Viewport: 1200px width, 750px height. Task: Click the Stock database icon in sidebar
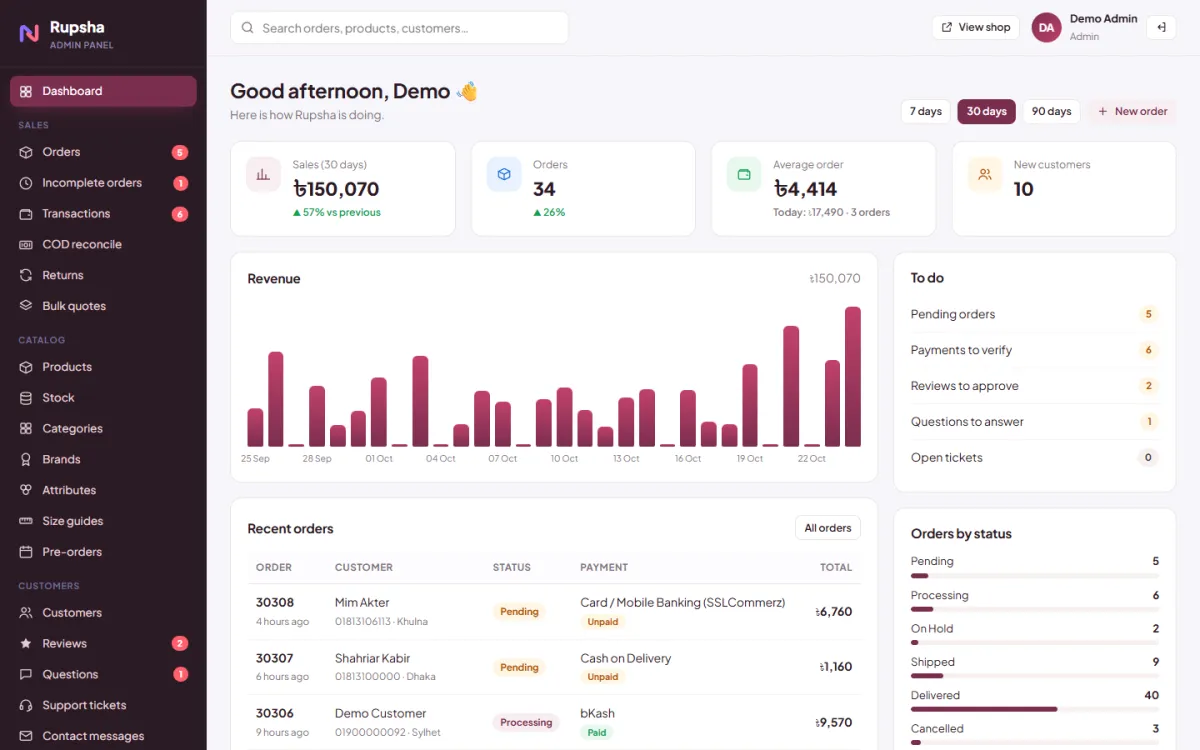(26, 398)
